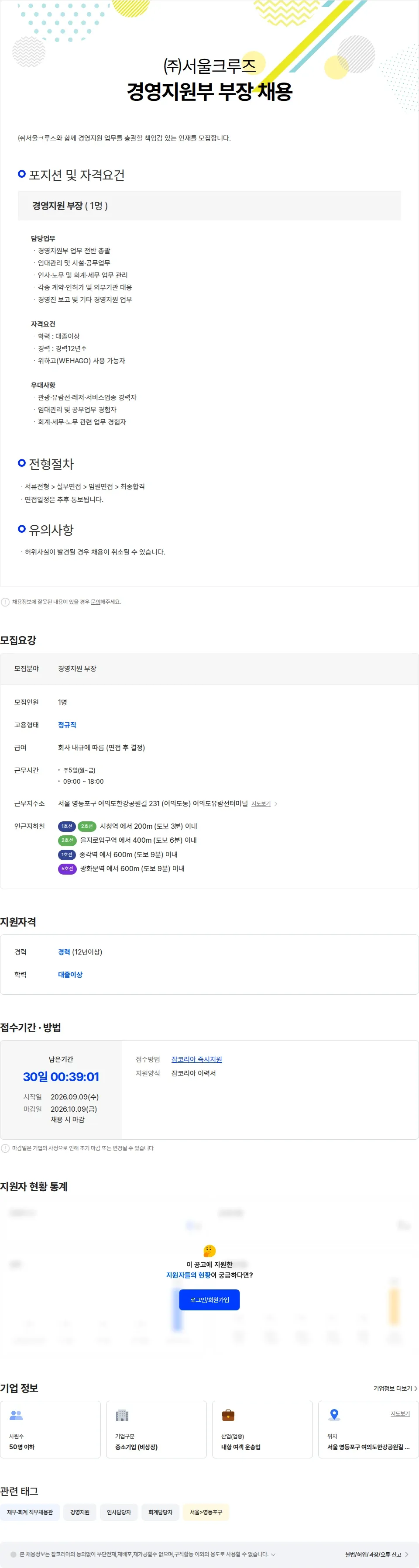Screen dimensions: 419x1568
Task: Click the 대졸이상 education requirement
Action: [70, 975]
